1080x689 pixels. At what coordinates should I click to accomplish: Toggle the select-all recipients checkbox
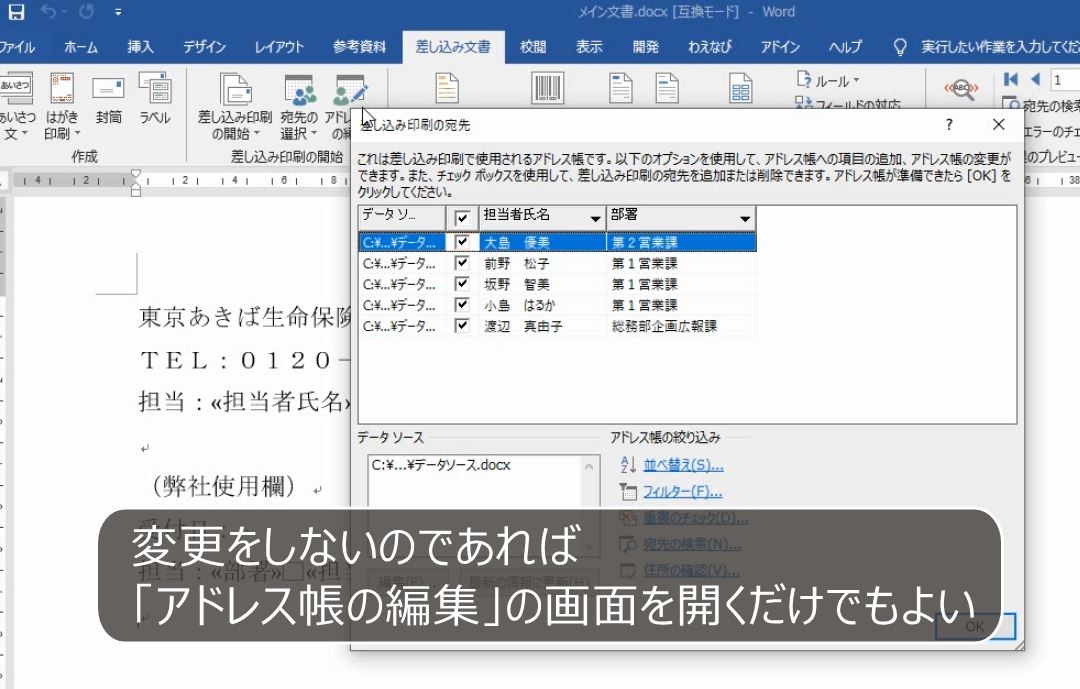click(461, 217)
